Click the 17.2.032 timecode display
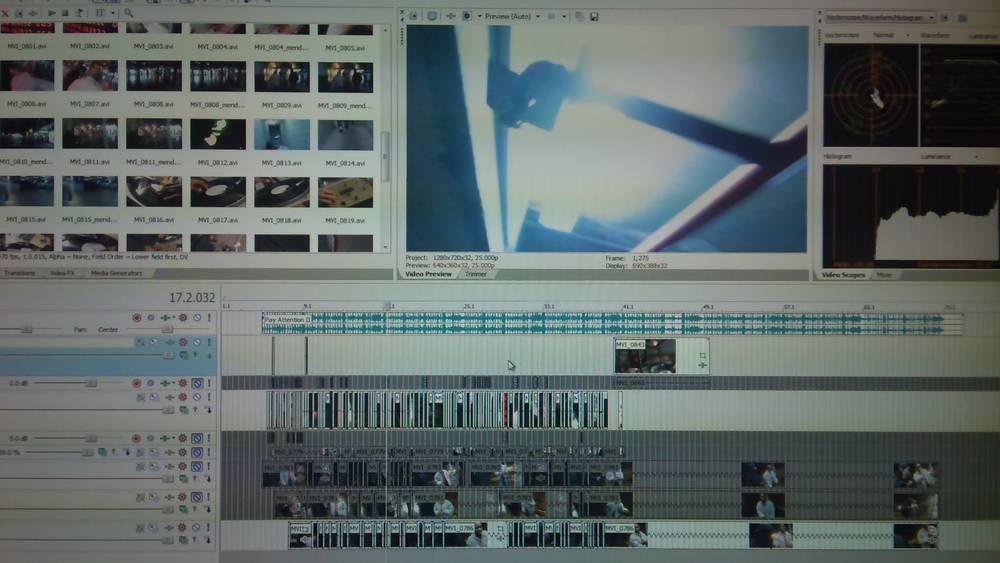Viewport: 1000px width, 563px height. point(192,298)
